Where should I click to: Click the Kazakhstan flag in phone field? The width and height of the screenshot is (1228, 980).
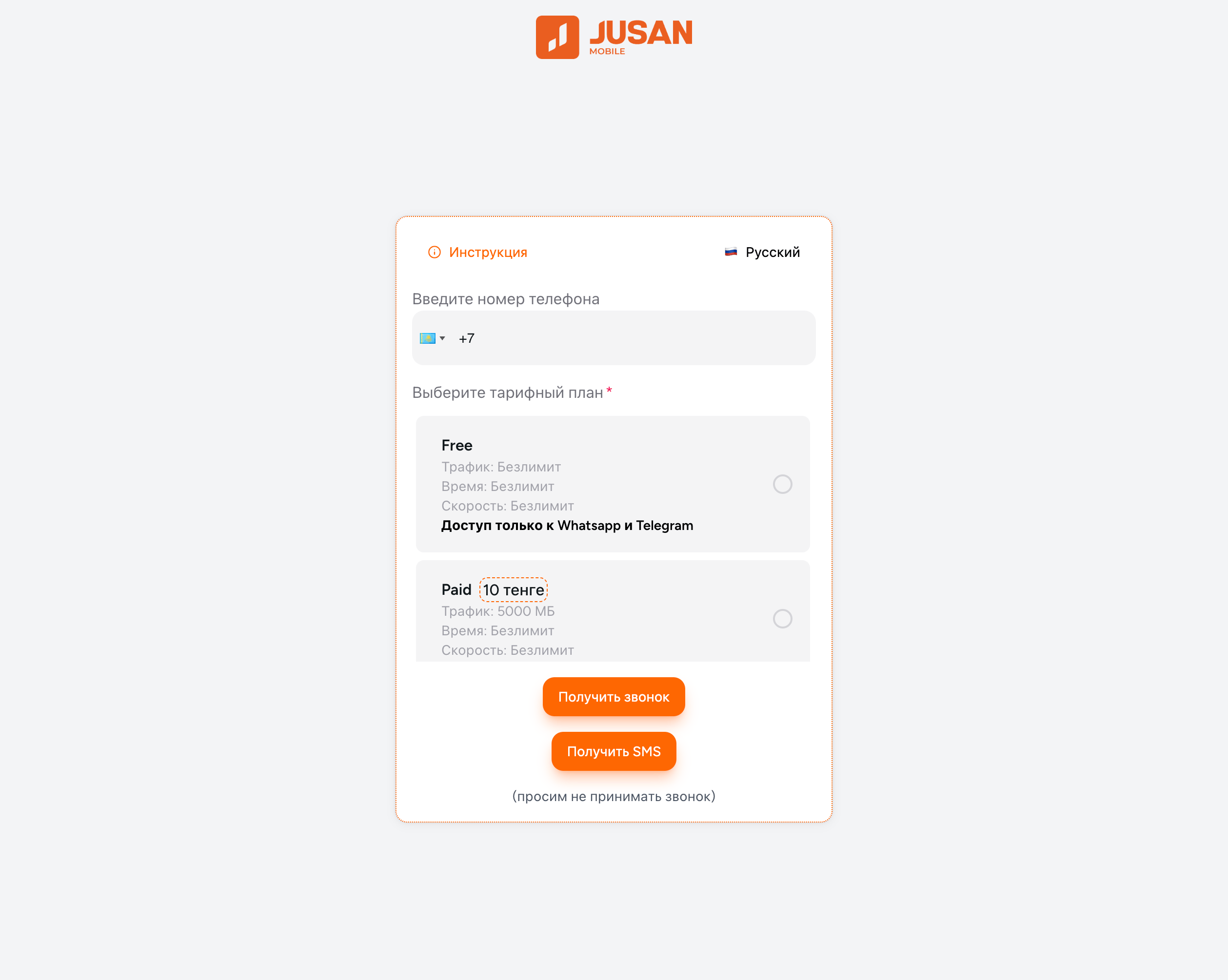(427, 338)
